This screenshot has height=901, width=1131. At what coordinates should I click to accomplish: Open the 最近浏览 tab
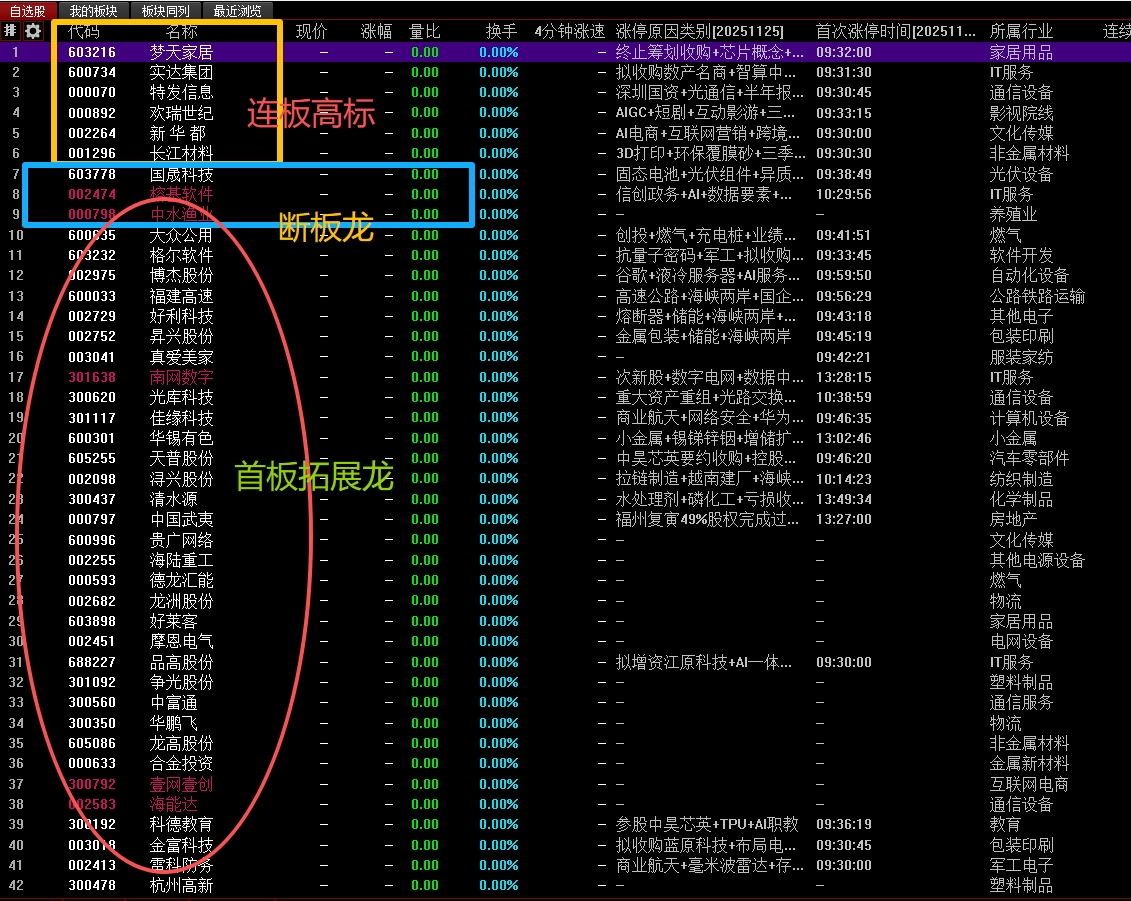click(x=237, y=11)
